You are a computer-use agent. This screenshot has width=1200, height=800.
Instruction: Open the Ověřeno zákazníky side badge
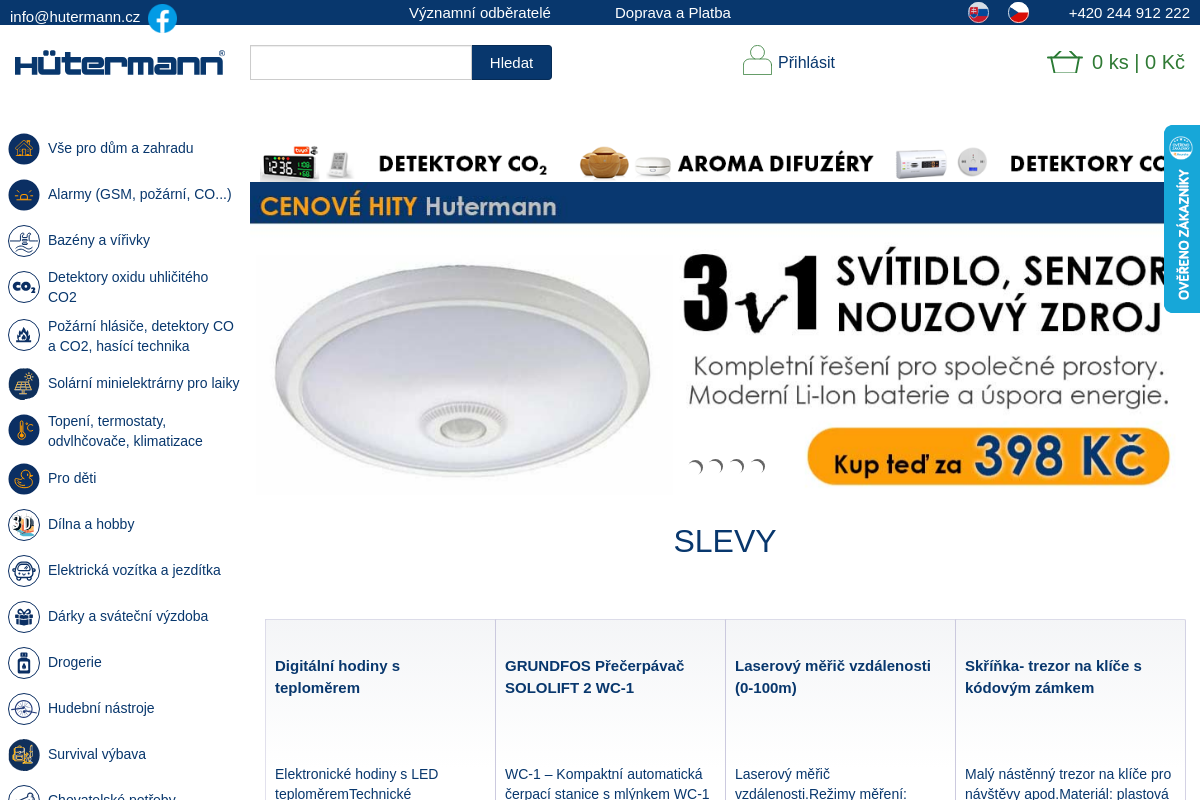(x=1182, y=219)
